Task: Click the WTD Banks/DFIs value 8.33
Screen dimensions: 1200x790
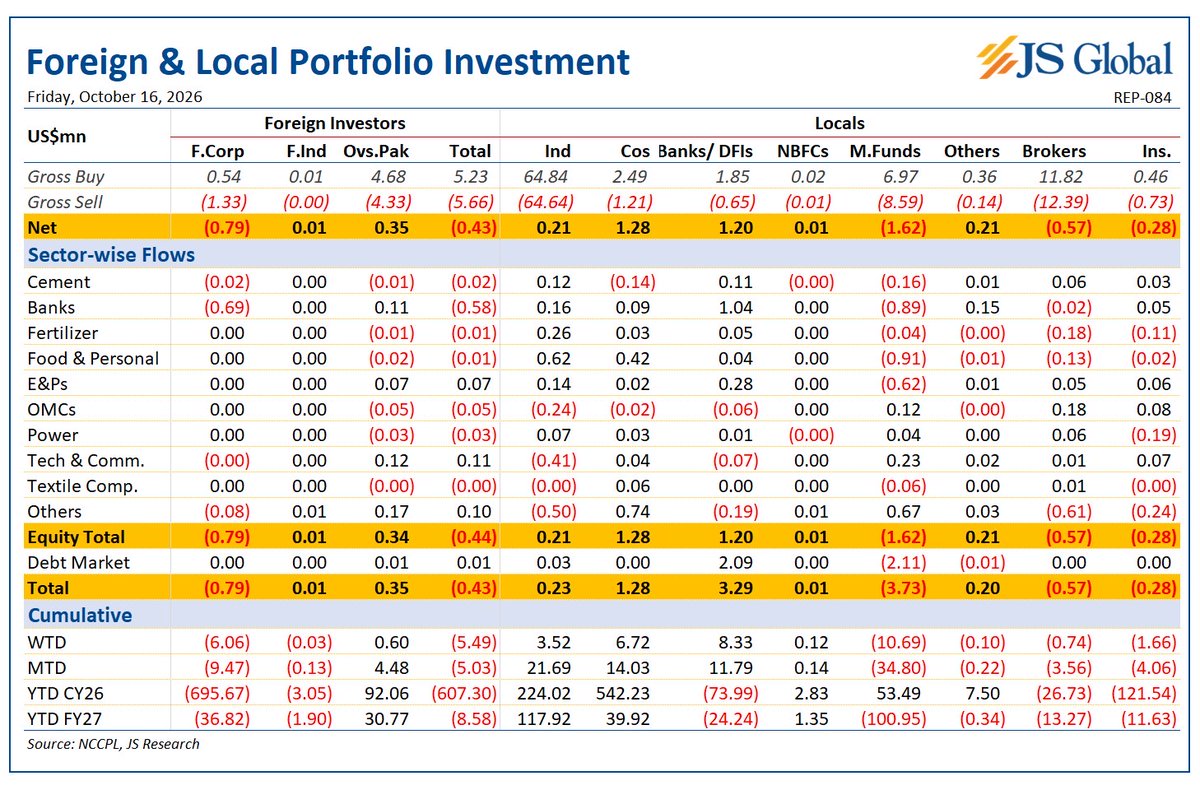Action: [734, 643]
